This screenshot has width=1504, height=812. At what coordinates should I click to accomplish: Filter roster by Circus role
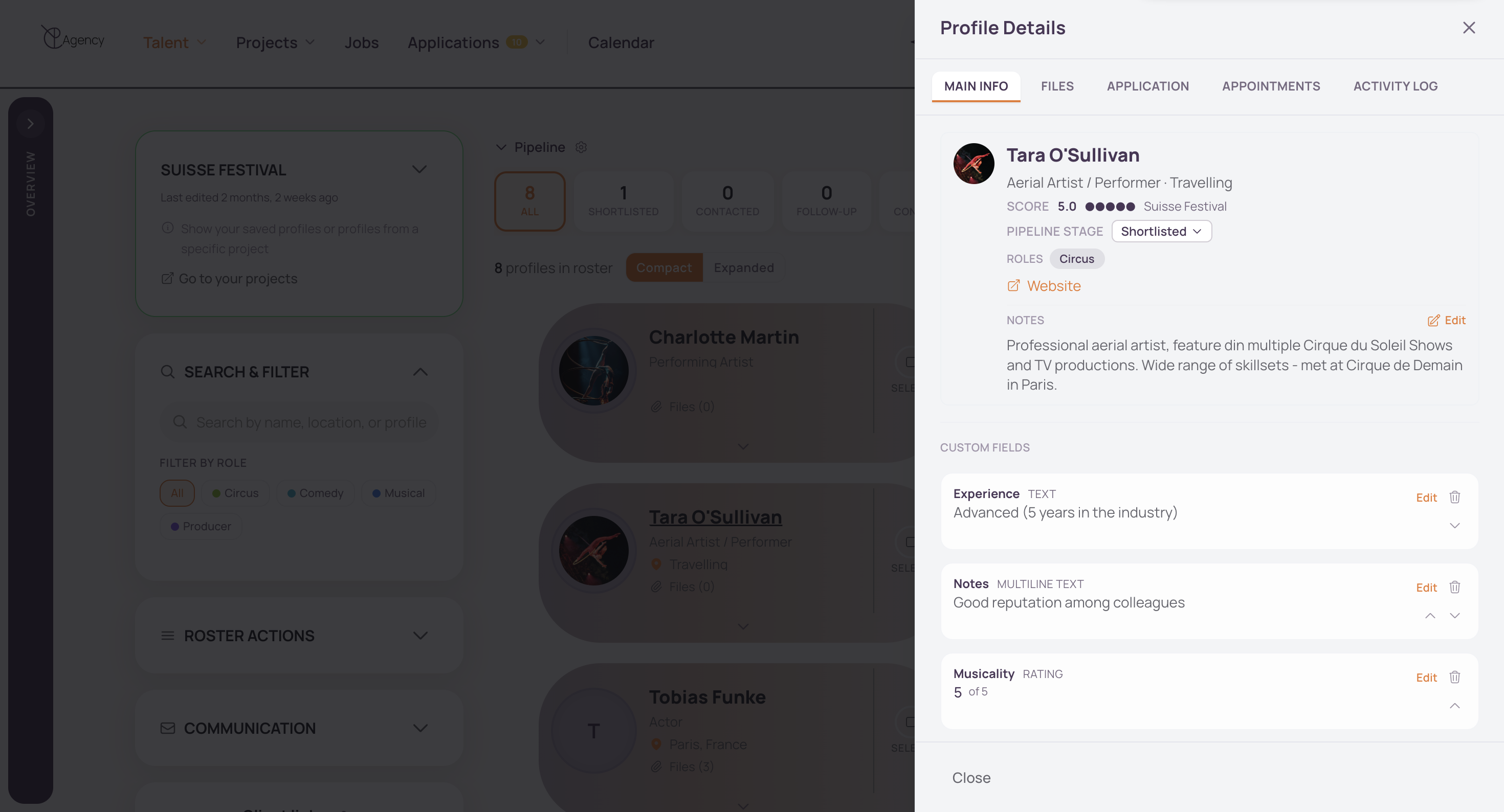(x=235, y=493)
